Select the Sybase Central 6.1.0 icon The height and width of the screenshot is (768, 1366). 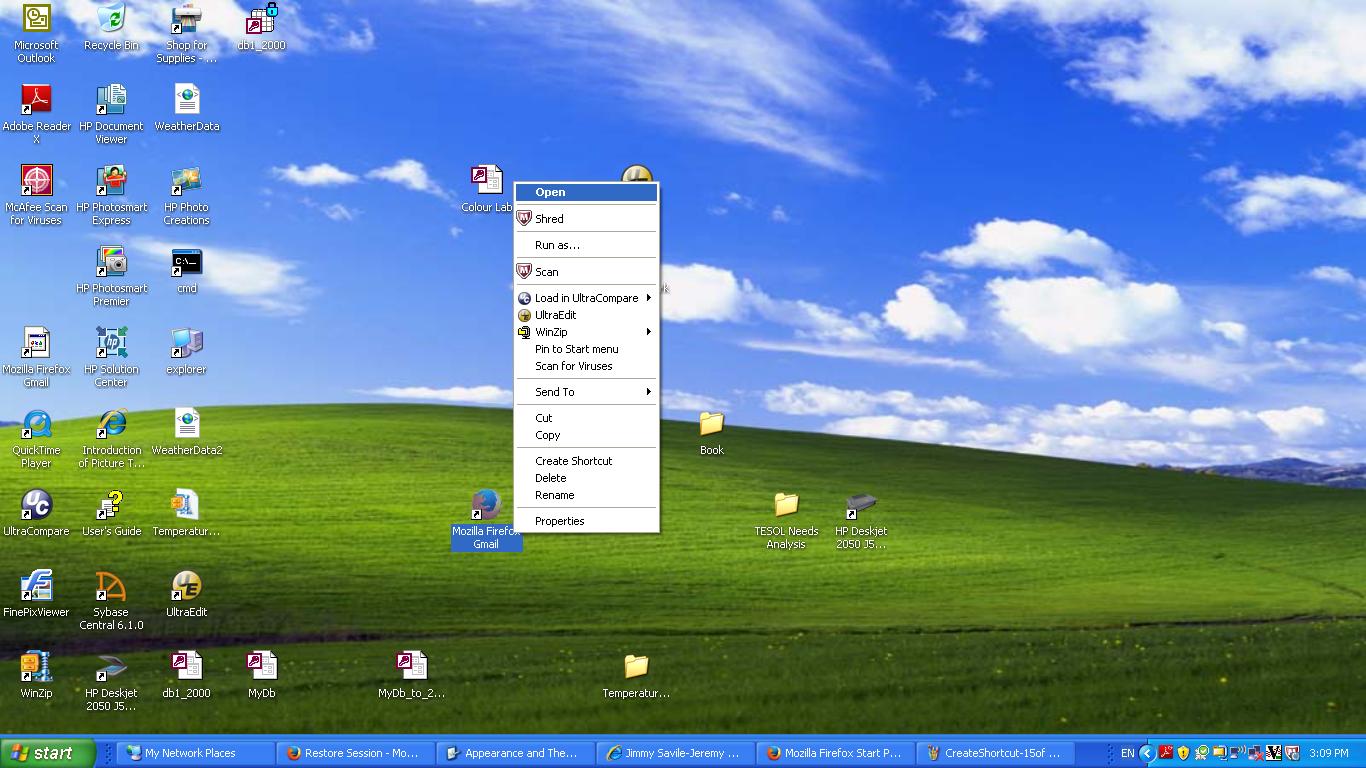pyautogui.click(x=111, y=587)
